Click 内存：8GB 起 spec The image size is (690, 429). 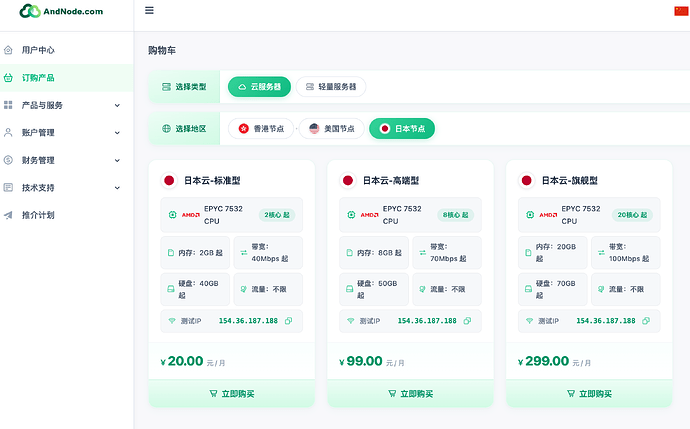click(374, 253)
